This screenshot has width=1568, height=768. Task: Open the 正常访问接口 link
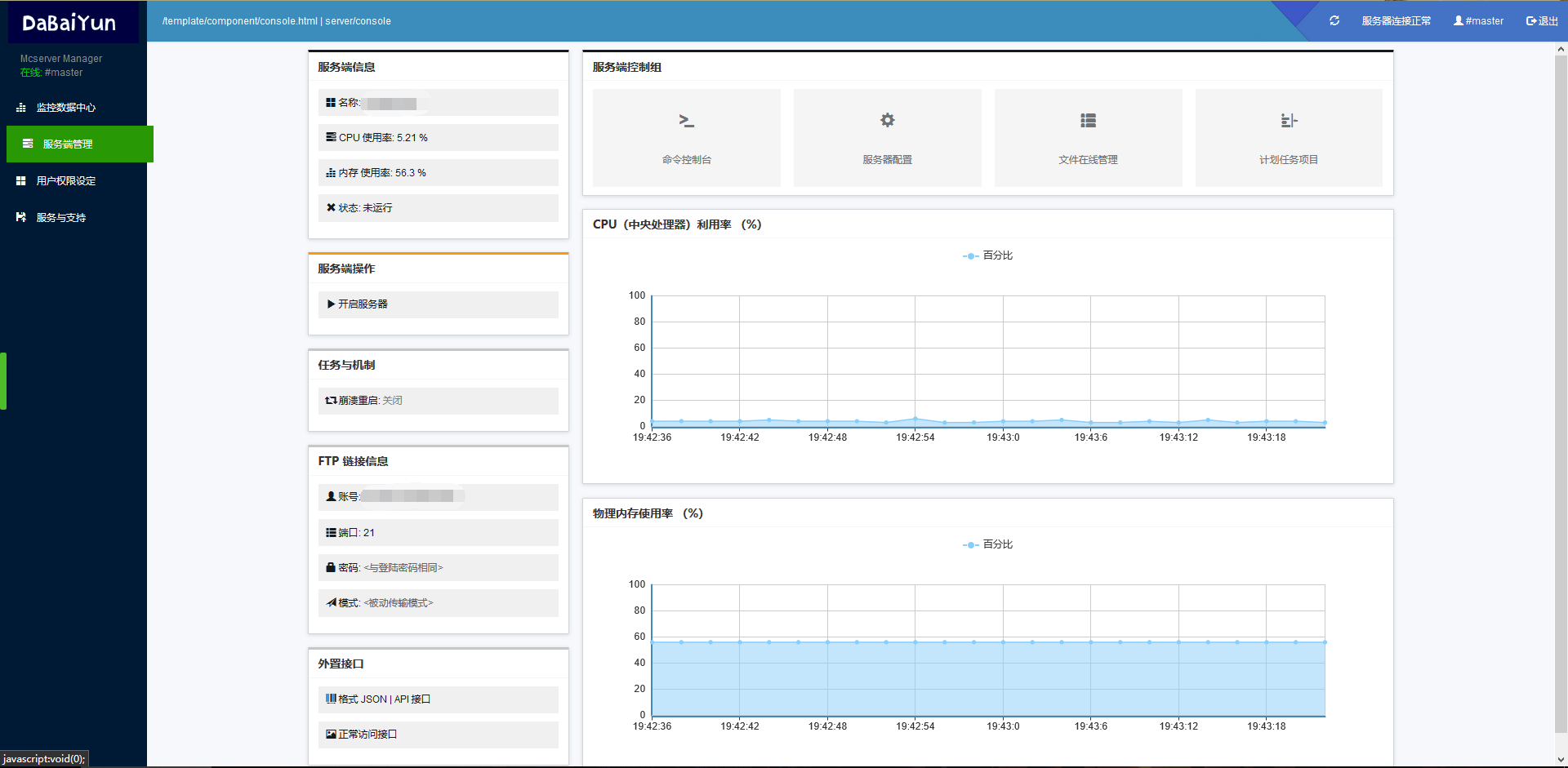point(439,735)
